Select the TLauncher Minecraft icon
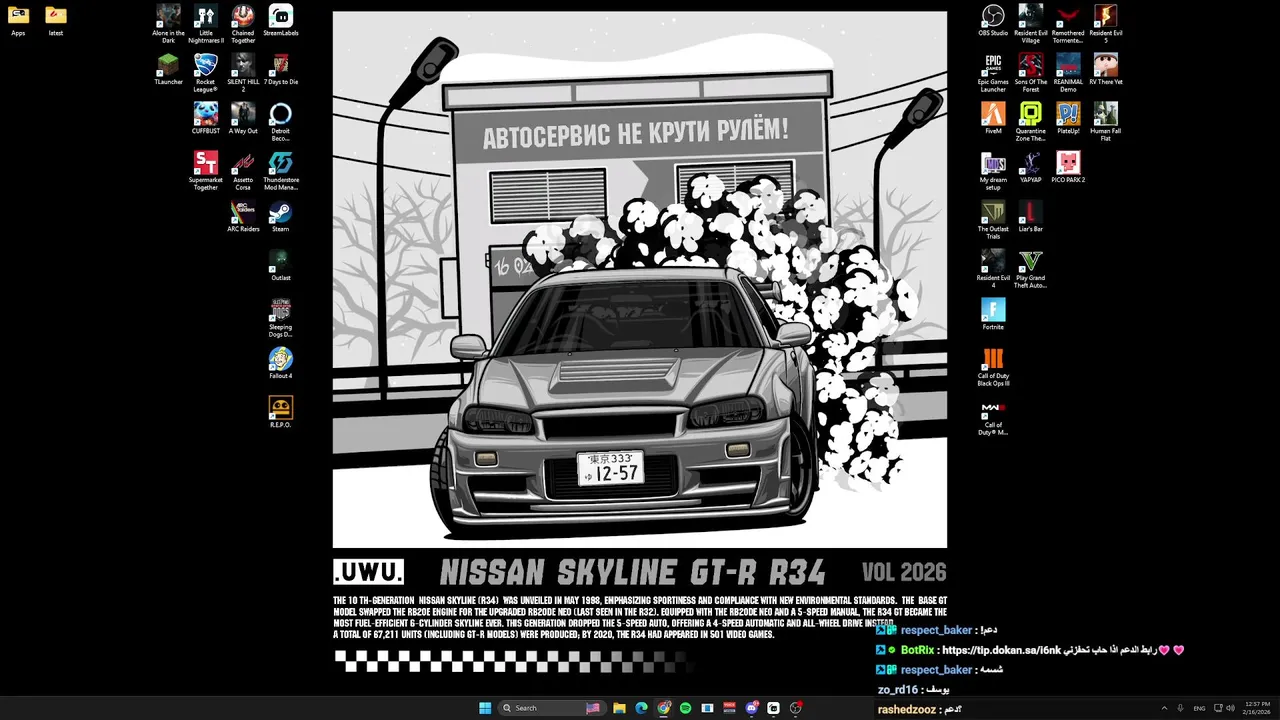Viewport: 1280px width, 720px height. pos(168,69)
